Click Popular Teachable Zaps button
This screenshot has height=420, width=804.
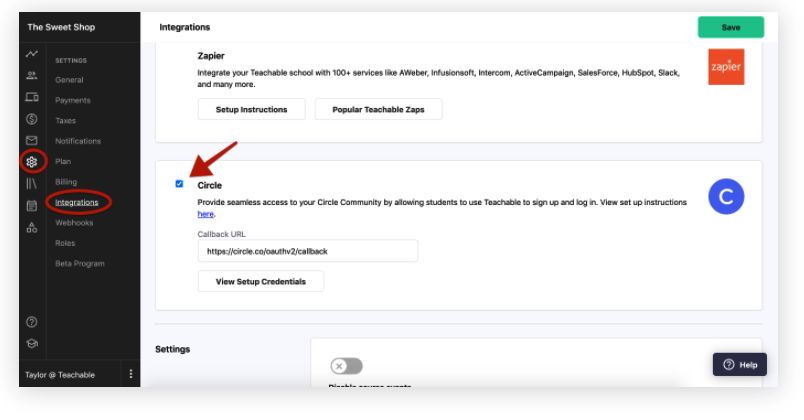click(378, 109)
